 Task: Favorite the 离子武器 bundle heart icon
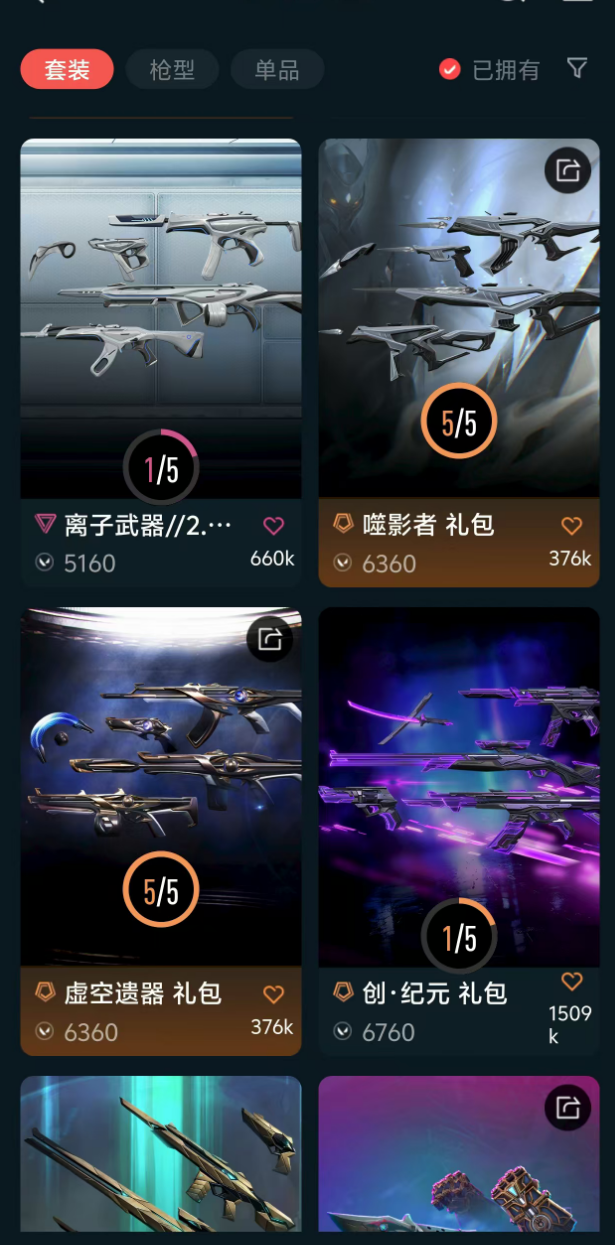273,525
